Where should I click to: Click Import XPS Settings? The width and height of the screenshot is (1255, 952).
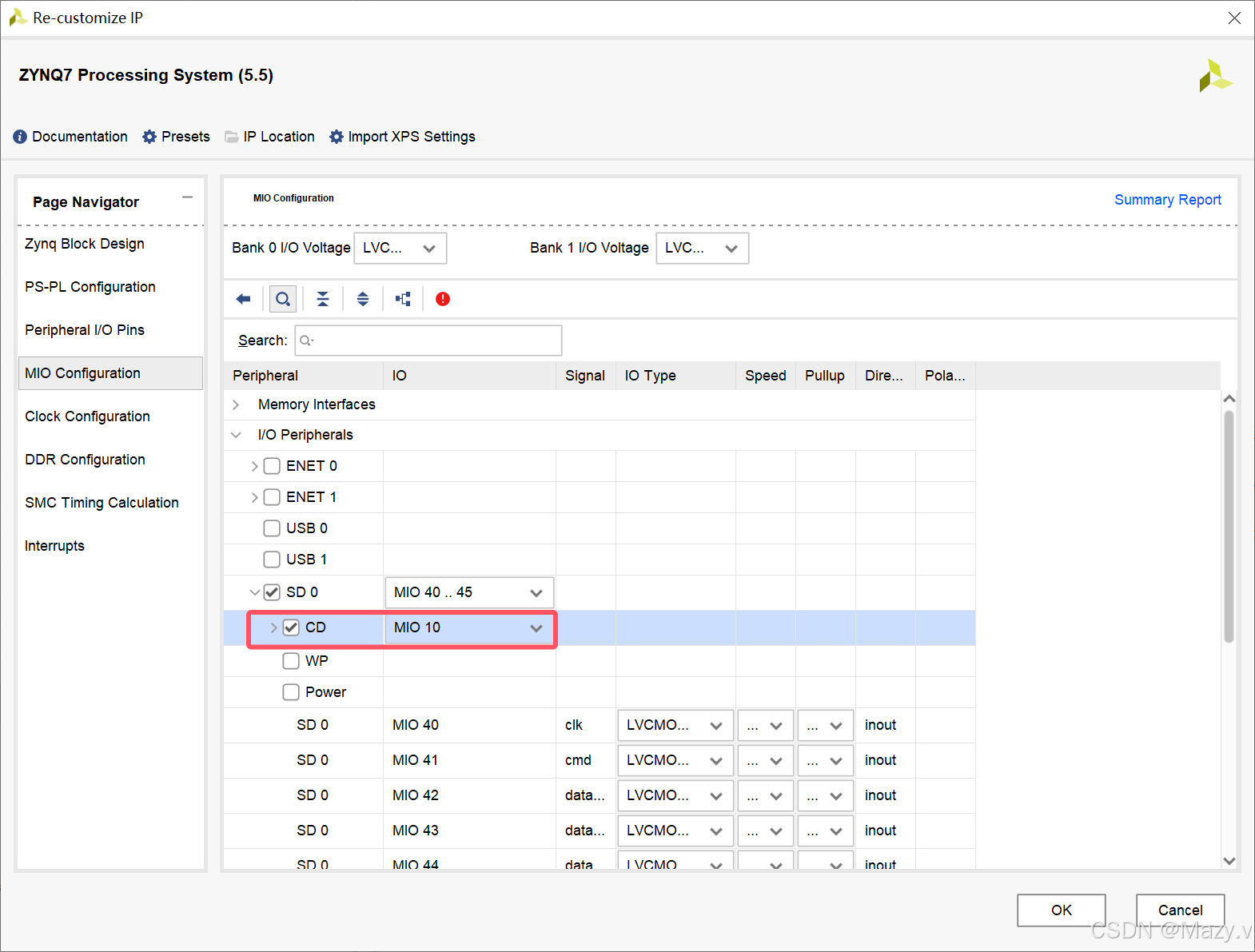[402, 137]
